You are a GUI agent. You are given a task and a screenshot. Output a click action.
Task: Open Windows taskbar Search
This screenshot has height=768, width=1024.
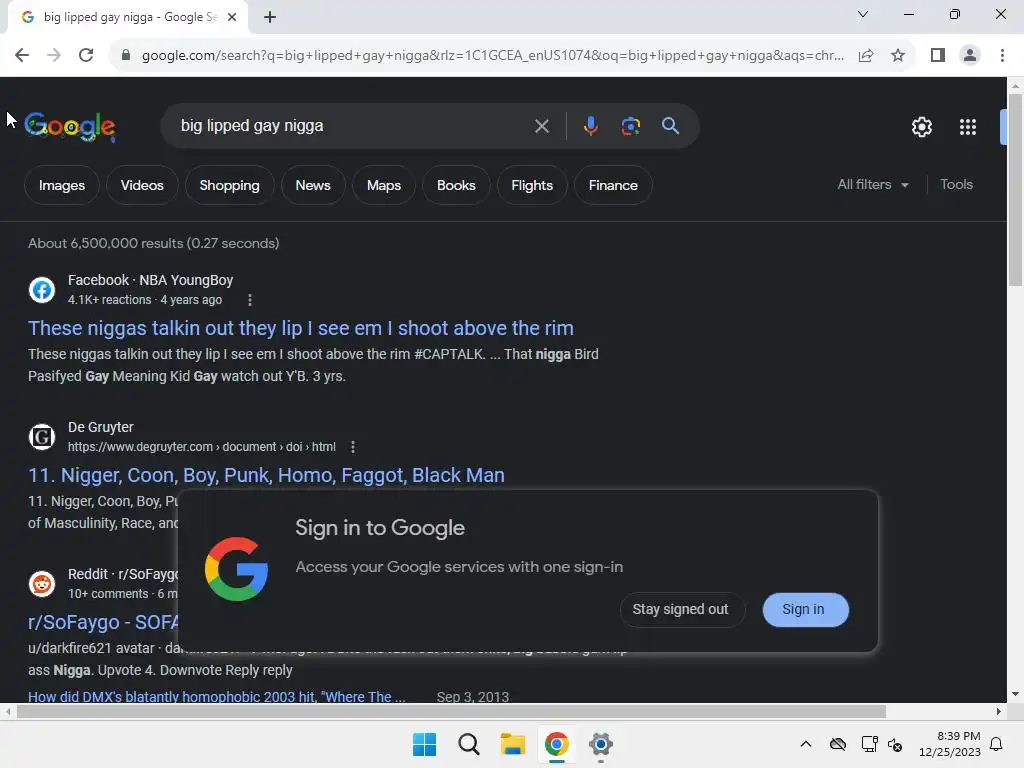coord(468,744)
